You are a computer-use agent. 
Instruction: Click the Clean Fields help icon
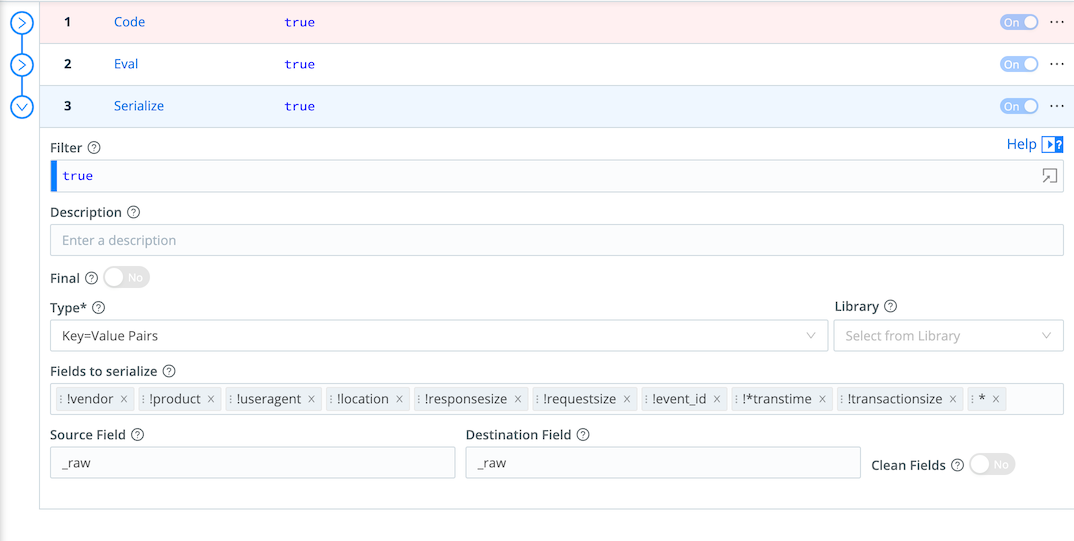[x=958, y=465]
